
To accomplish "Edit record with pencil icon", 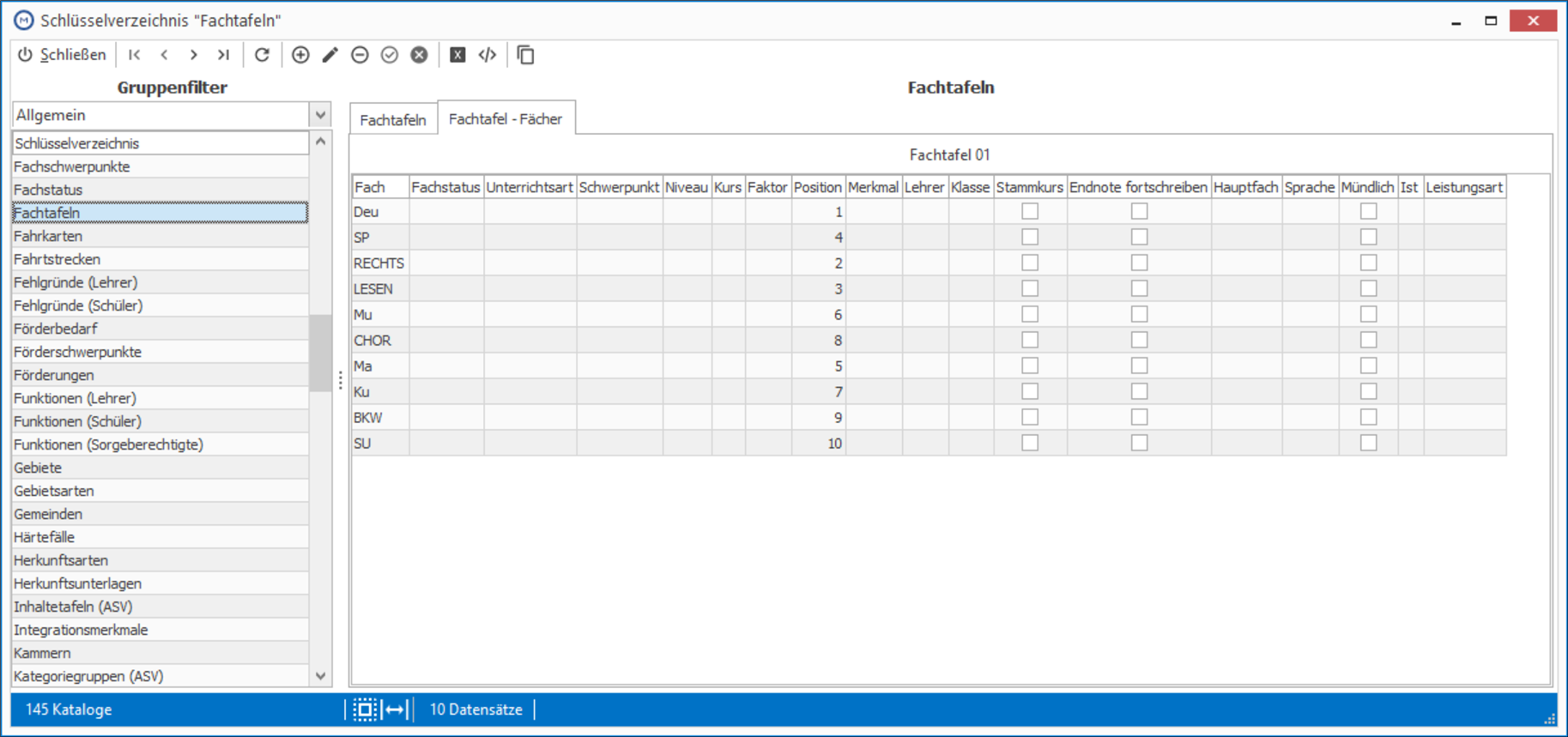I will [x=330, y=55].
